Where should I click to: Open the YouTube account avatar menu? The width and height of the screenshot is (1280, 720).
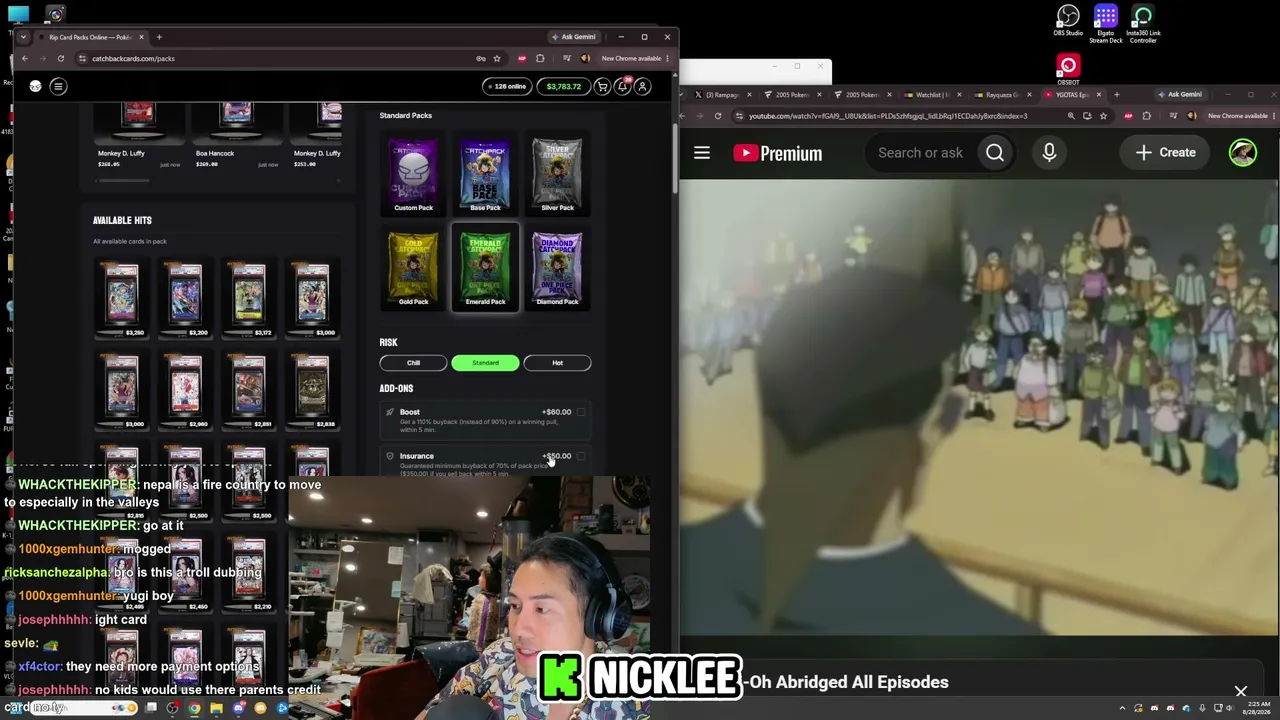(1243, 153)
